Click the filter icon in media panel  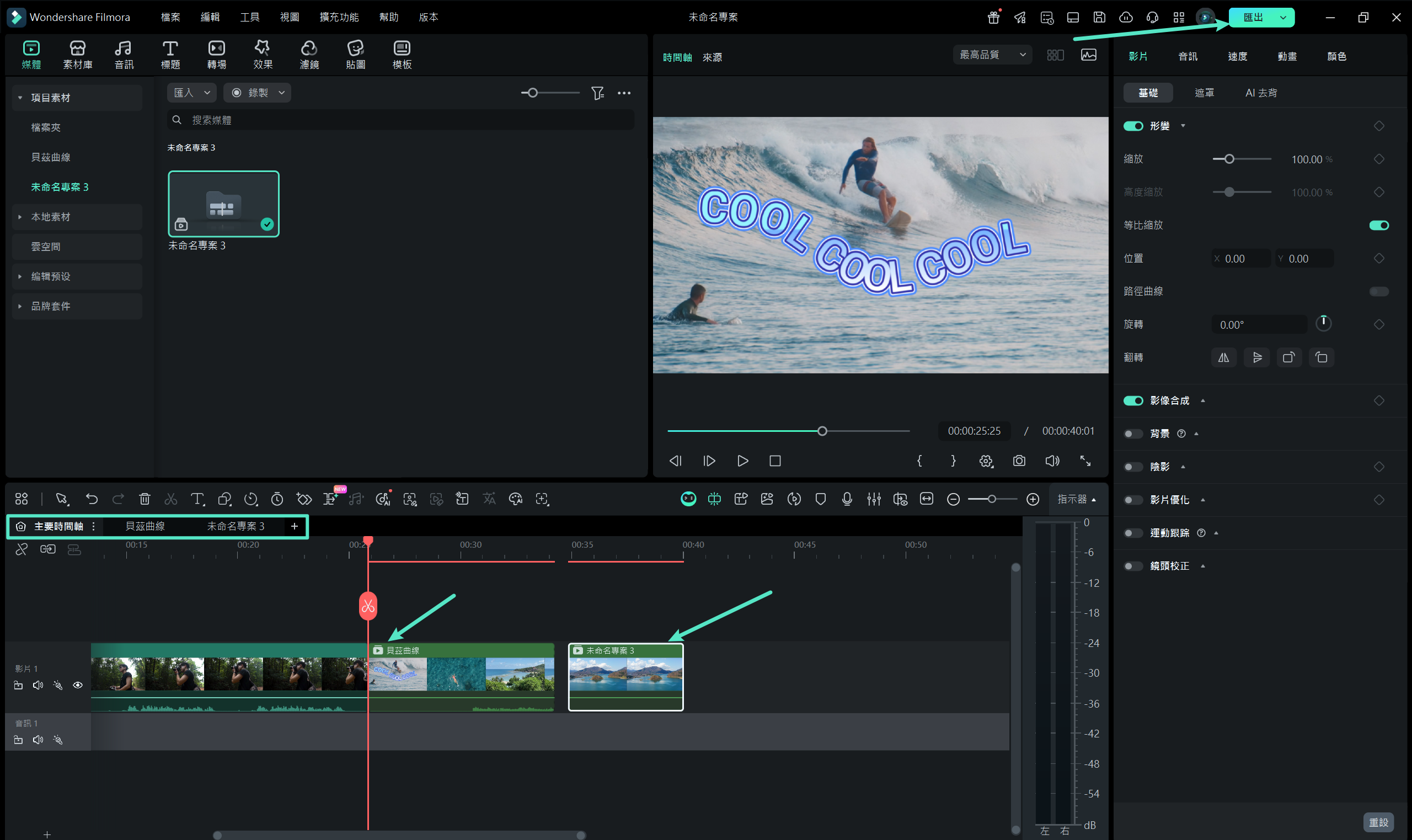click(598, 93)
